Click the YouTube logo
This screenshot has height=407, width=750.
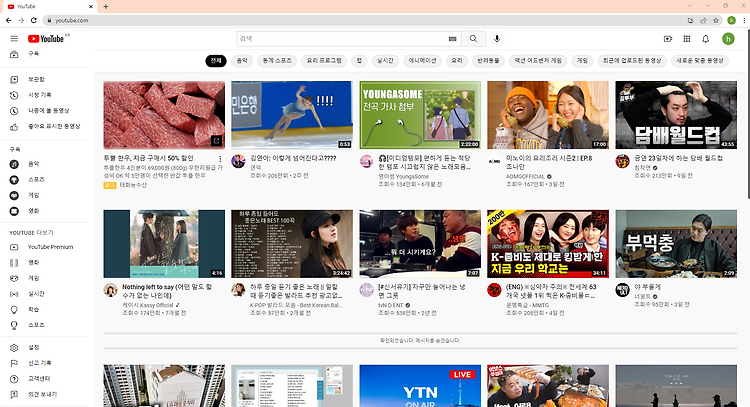click(x=46, y=39)
